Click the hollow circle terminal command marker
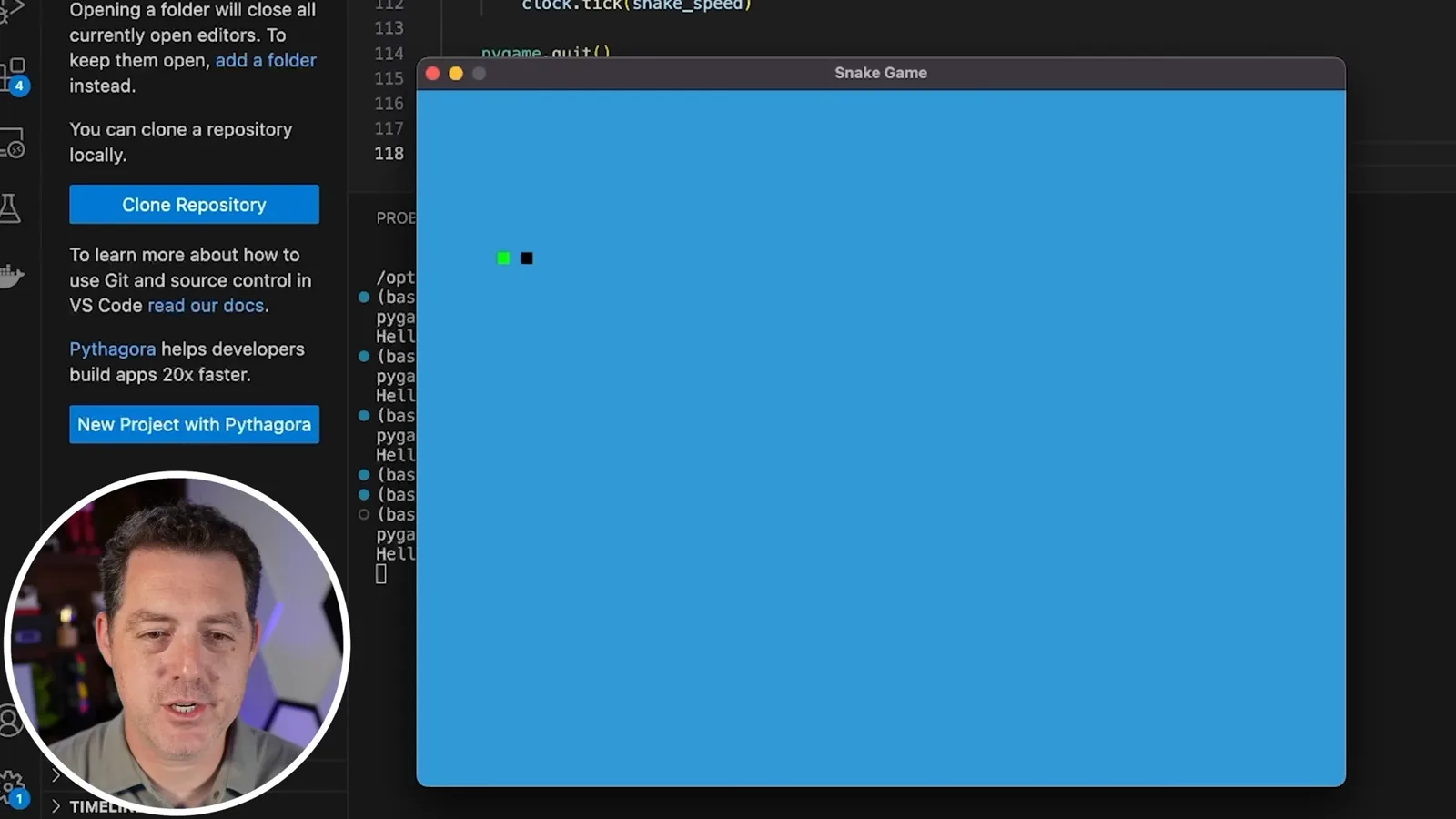Viewport: 1456px width, 819px height. (364, 514)
